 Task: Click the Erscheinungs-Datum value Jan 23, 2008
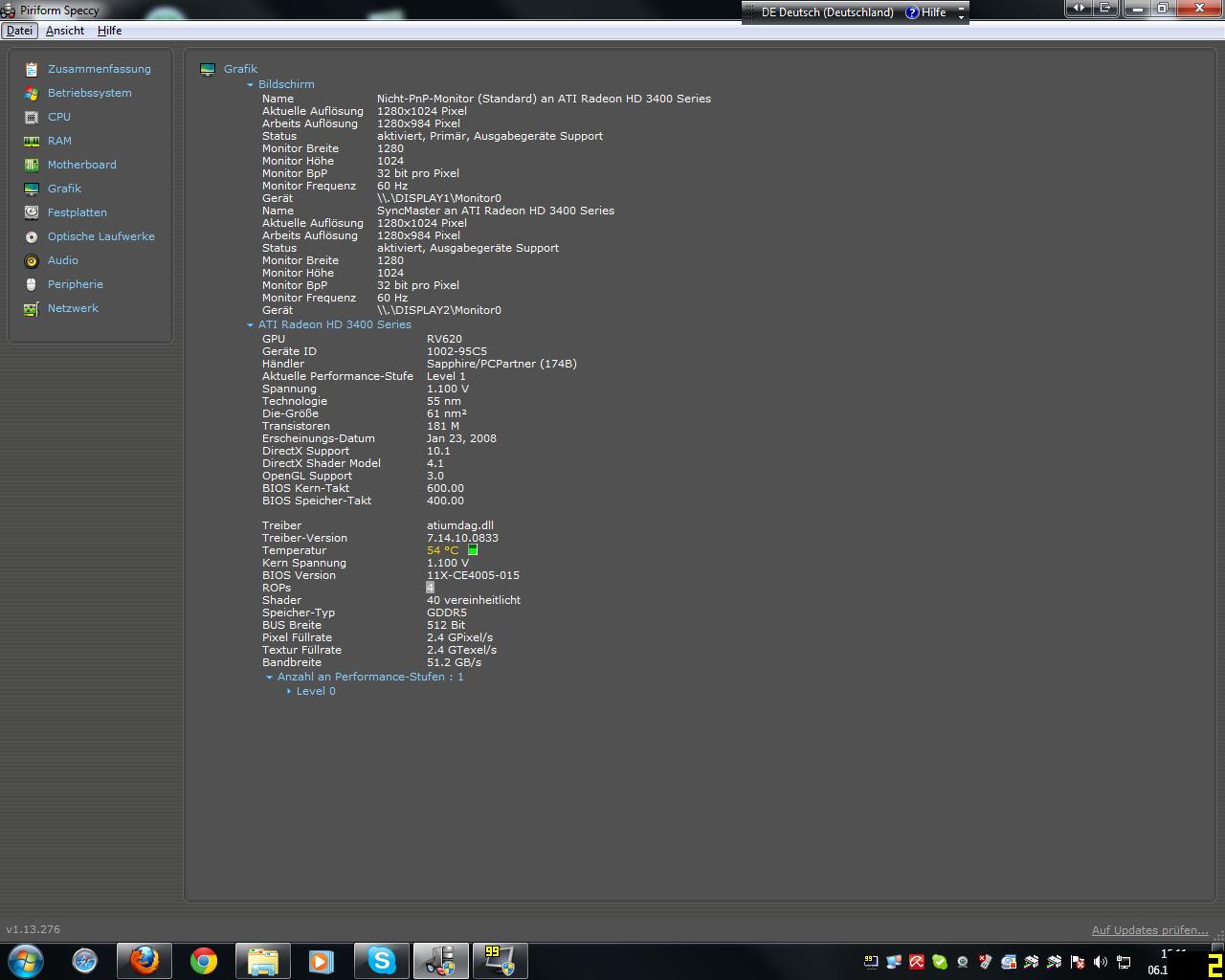point(461,438)
